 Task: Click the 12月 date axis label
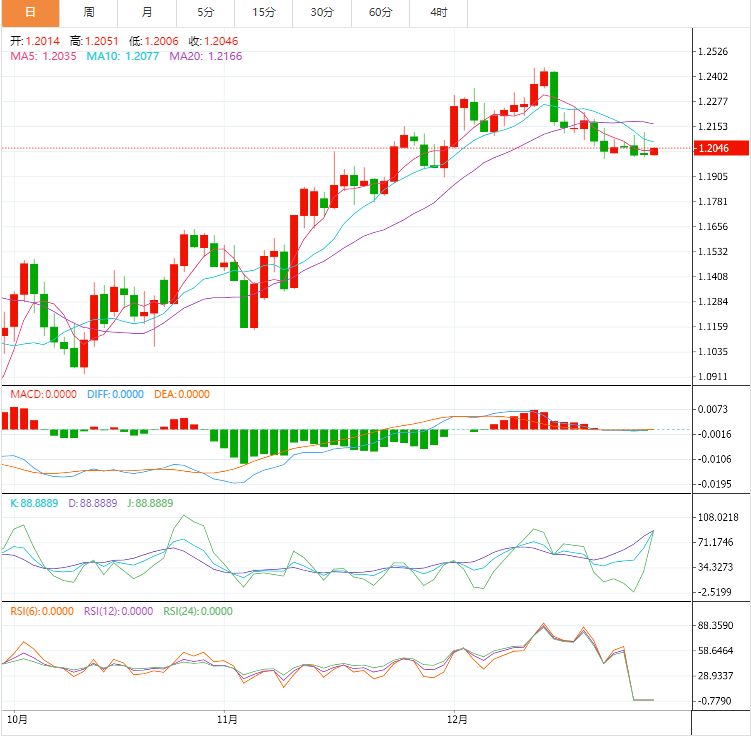point(457,718)
